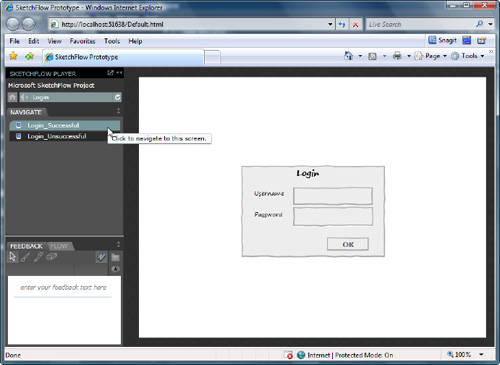This screenshot has height=365, width=500.
Task: Select the feedback highlighter tool
Action: click(x=38, y=257)
